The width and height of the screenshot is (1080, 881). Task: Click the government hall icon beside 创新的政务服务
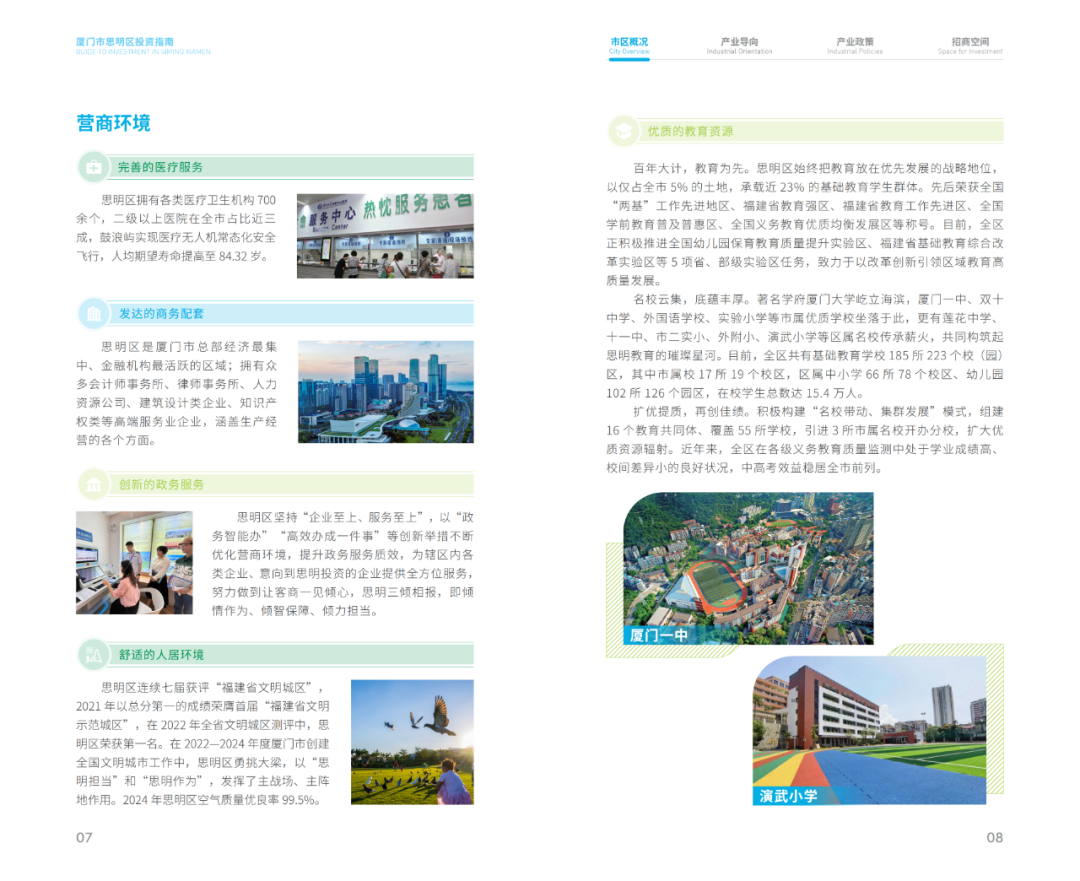[x=93, y=485]
